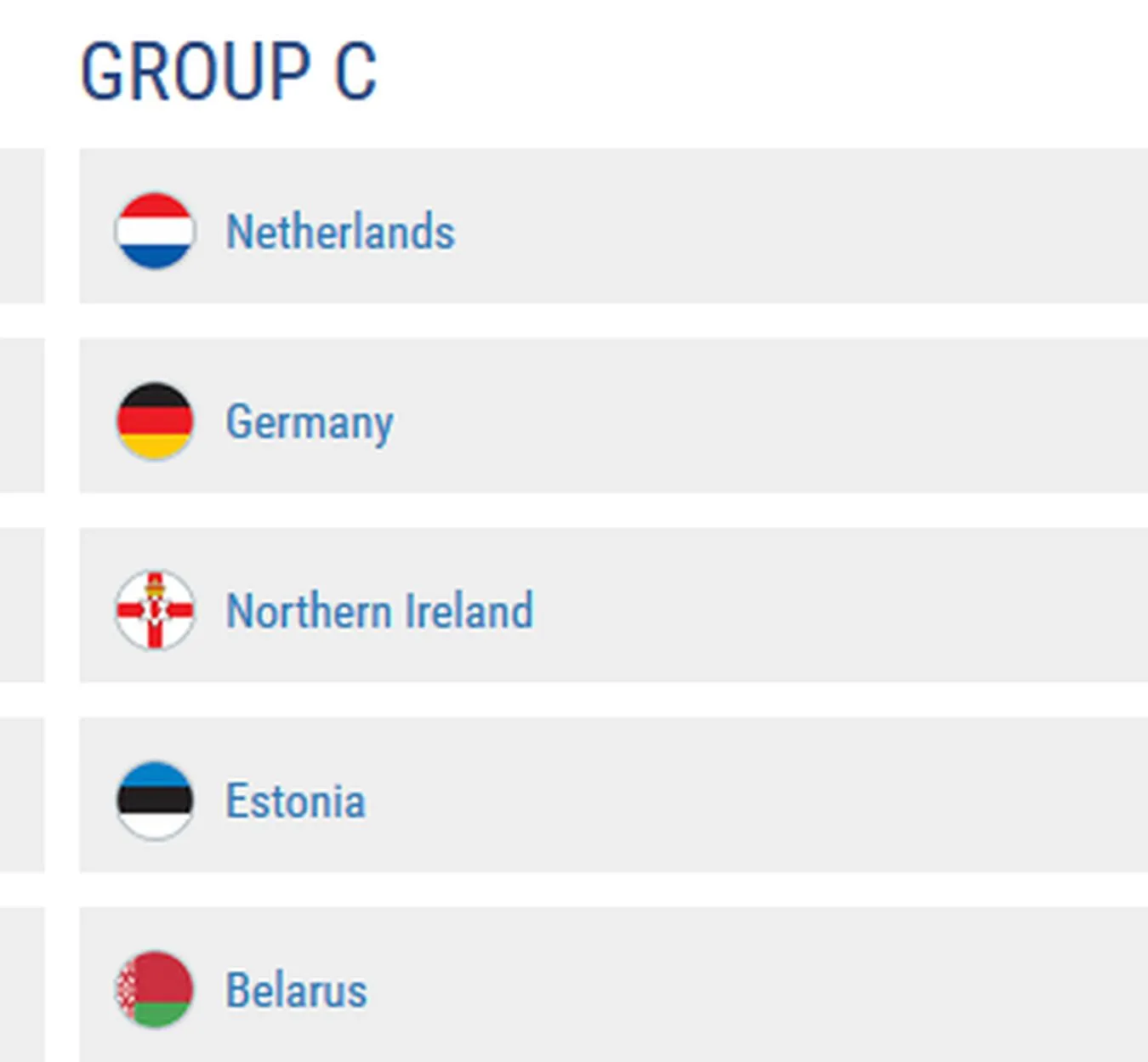Click the cut-off panel left of Netherlands row
Screen dimensions: 1148x1062
coord(21,226)
